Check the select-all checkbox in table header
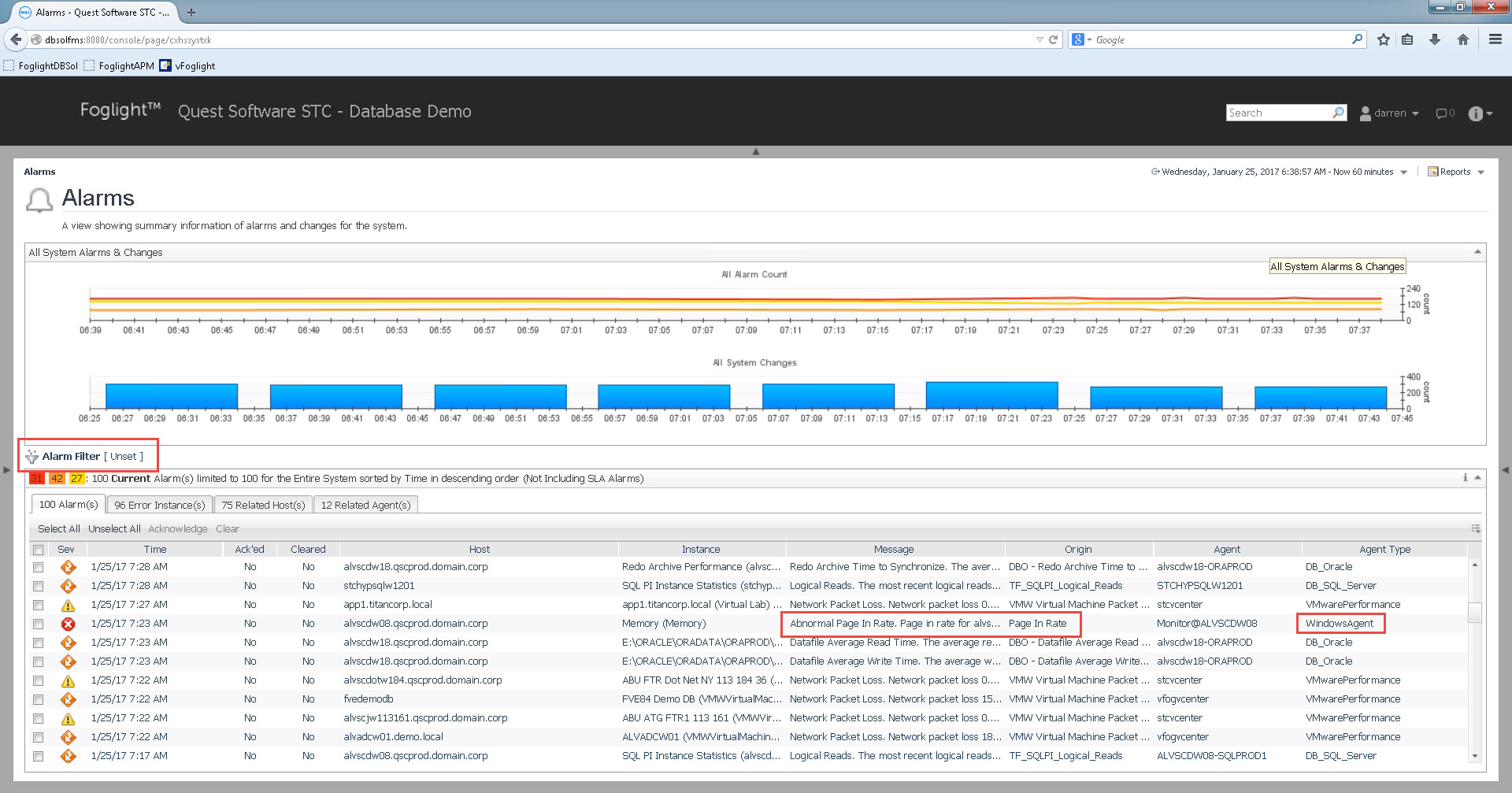 38,550
